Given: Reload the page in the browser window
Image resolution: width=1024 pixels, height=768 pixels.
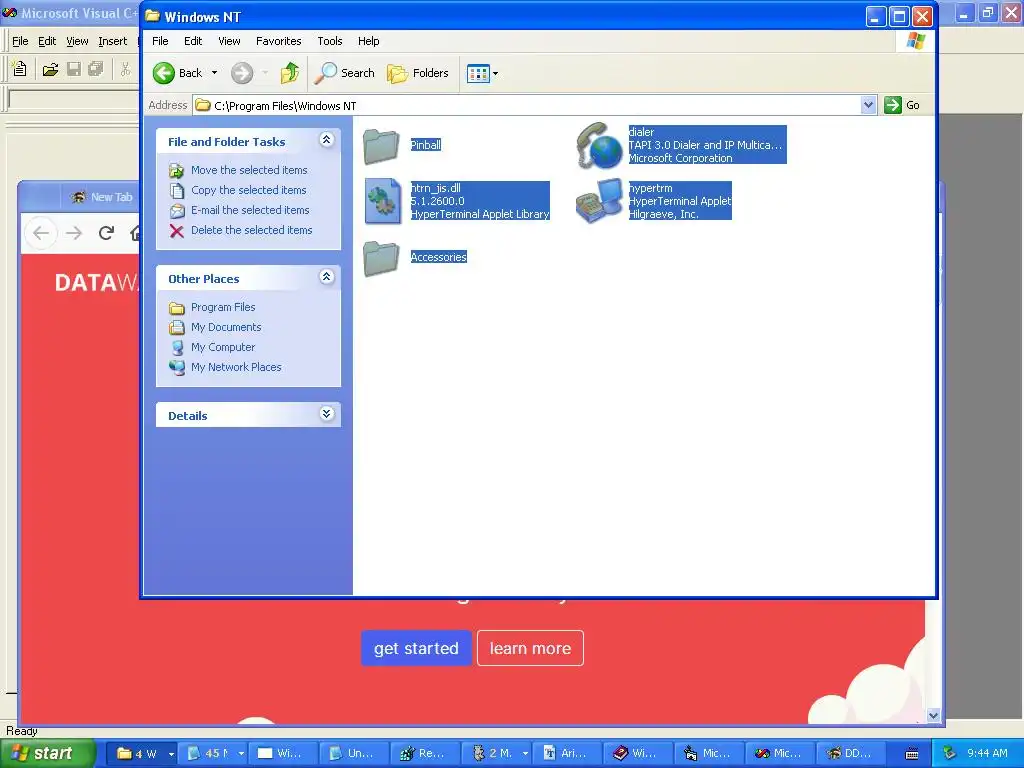Looking at the screenshot, I should tap(106, 233).
